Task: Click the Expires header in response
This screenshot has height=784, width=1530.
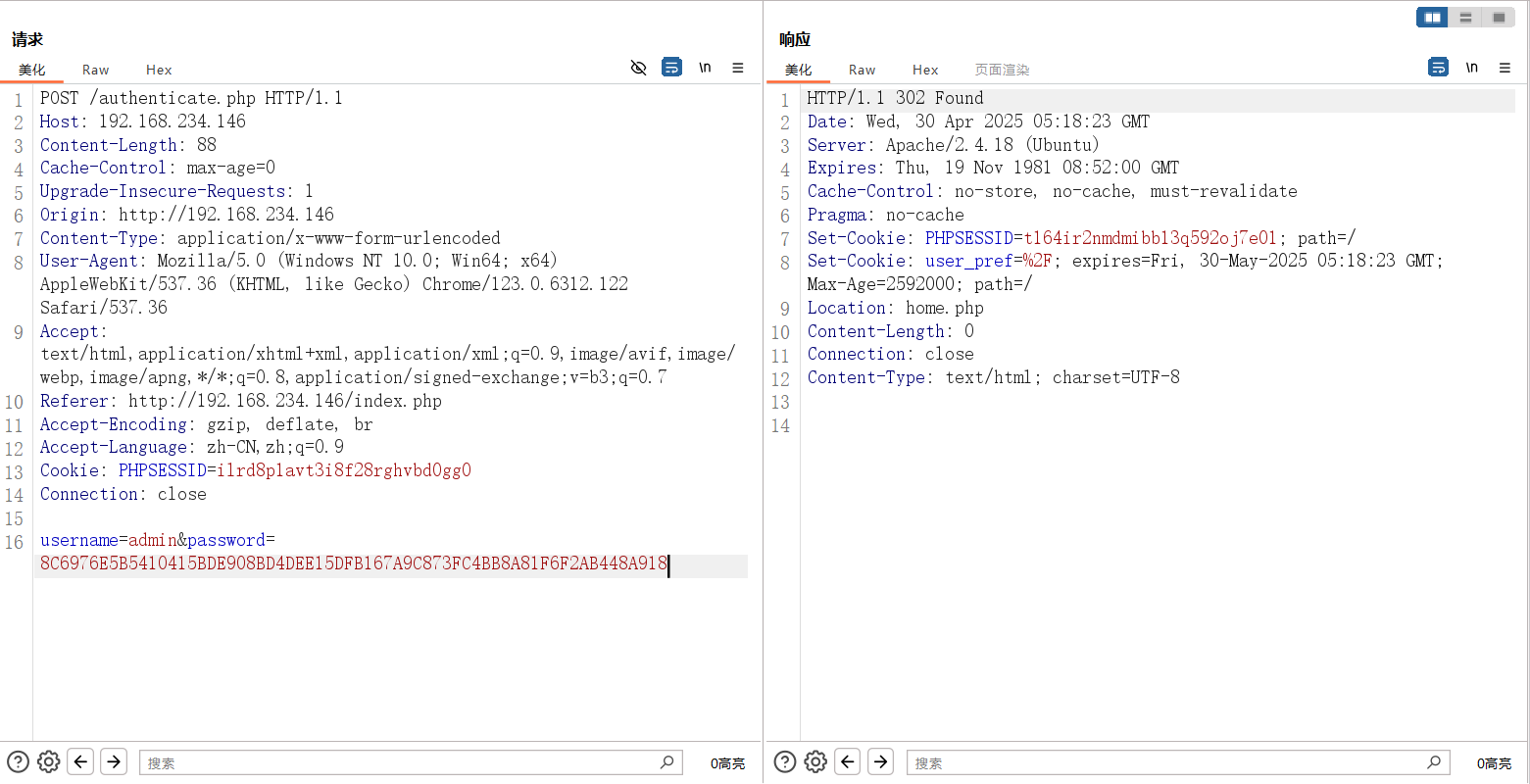Action: pos(993,168)
